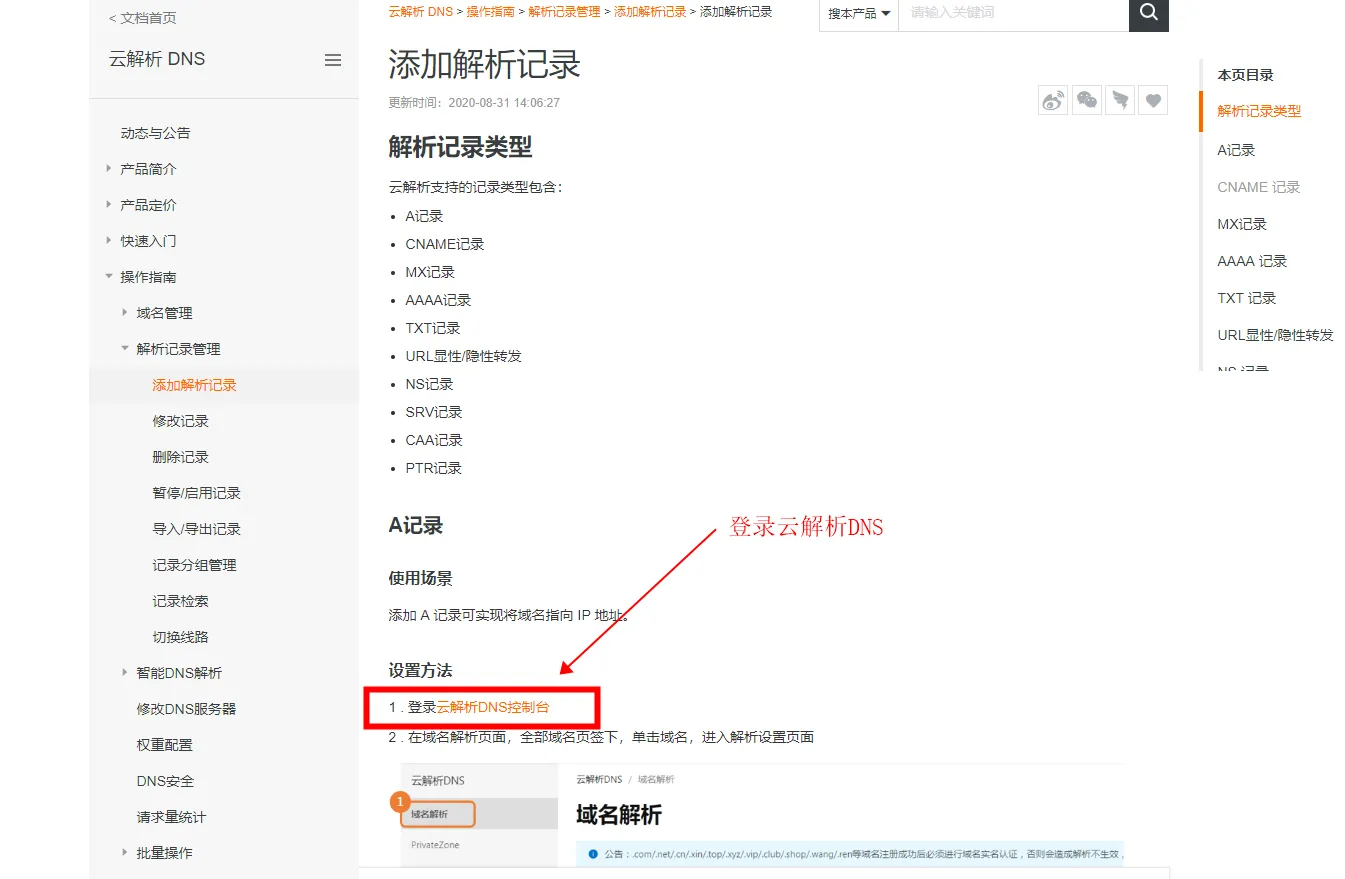The image size is (1345, 879).
Task: Jump to 解析记录类型 in page contents
Action: (x=1259, y=111)
